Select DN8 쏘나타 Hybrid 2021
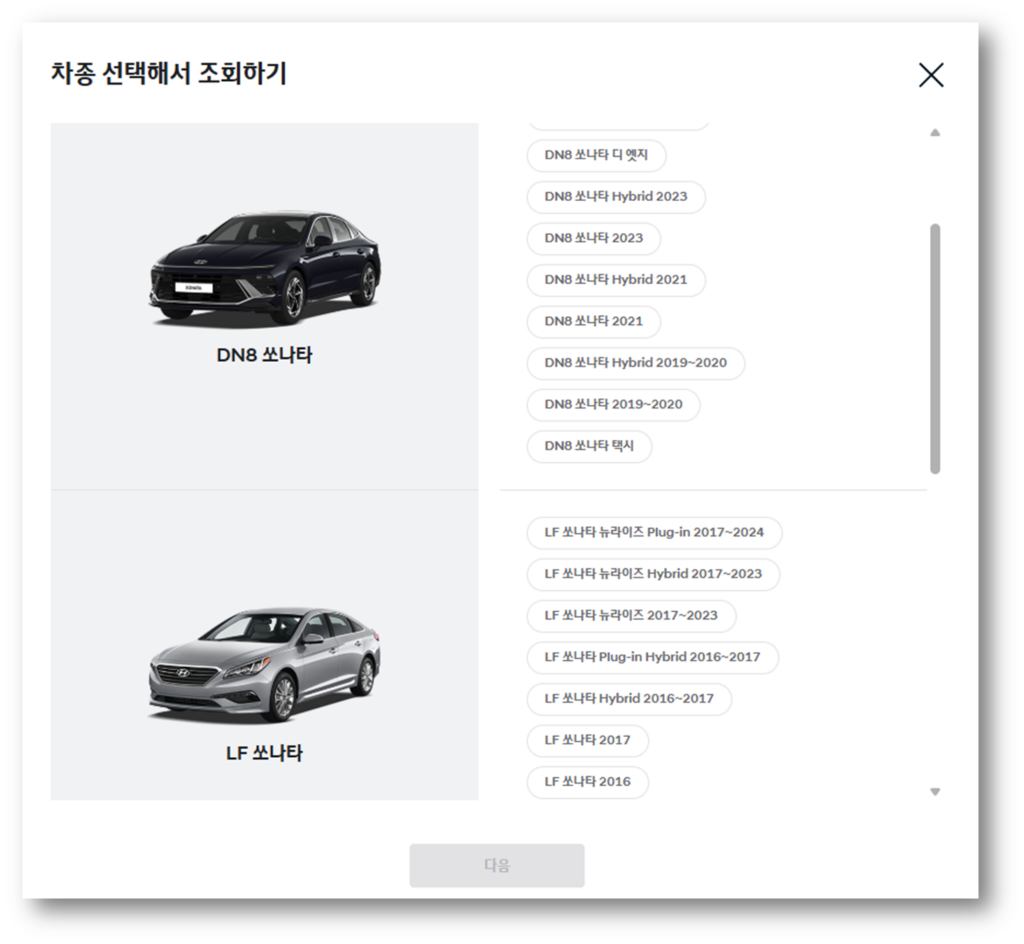The width and height of the screenshot is (1024, 944). pos(616,280)
